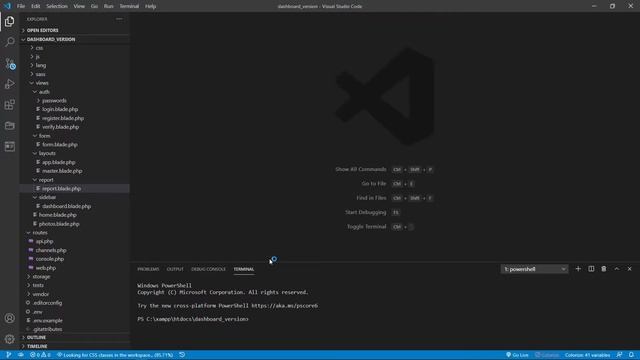Open Explorer more actions ellipsis

[119, 19]
